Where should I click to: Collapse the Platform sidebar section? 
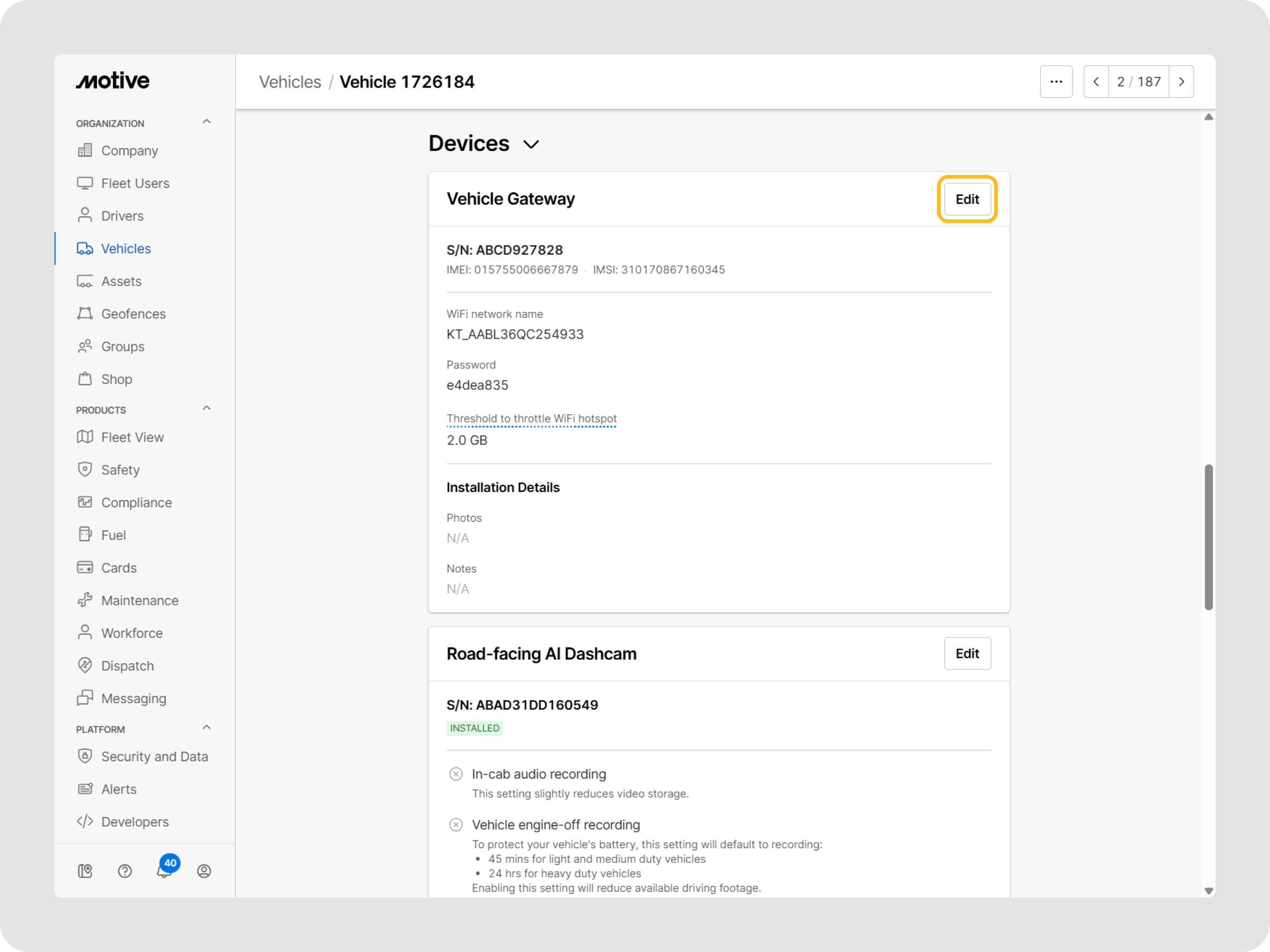(207, 728)
